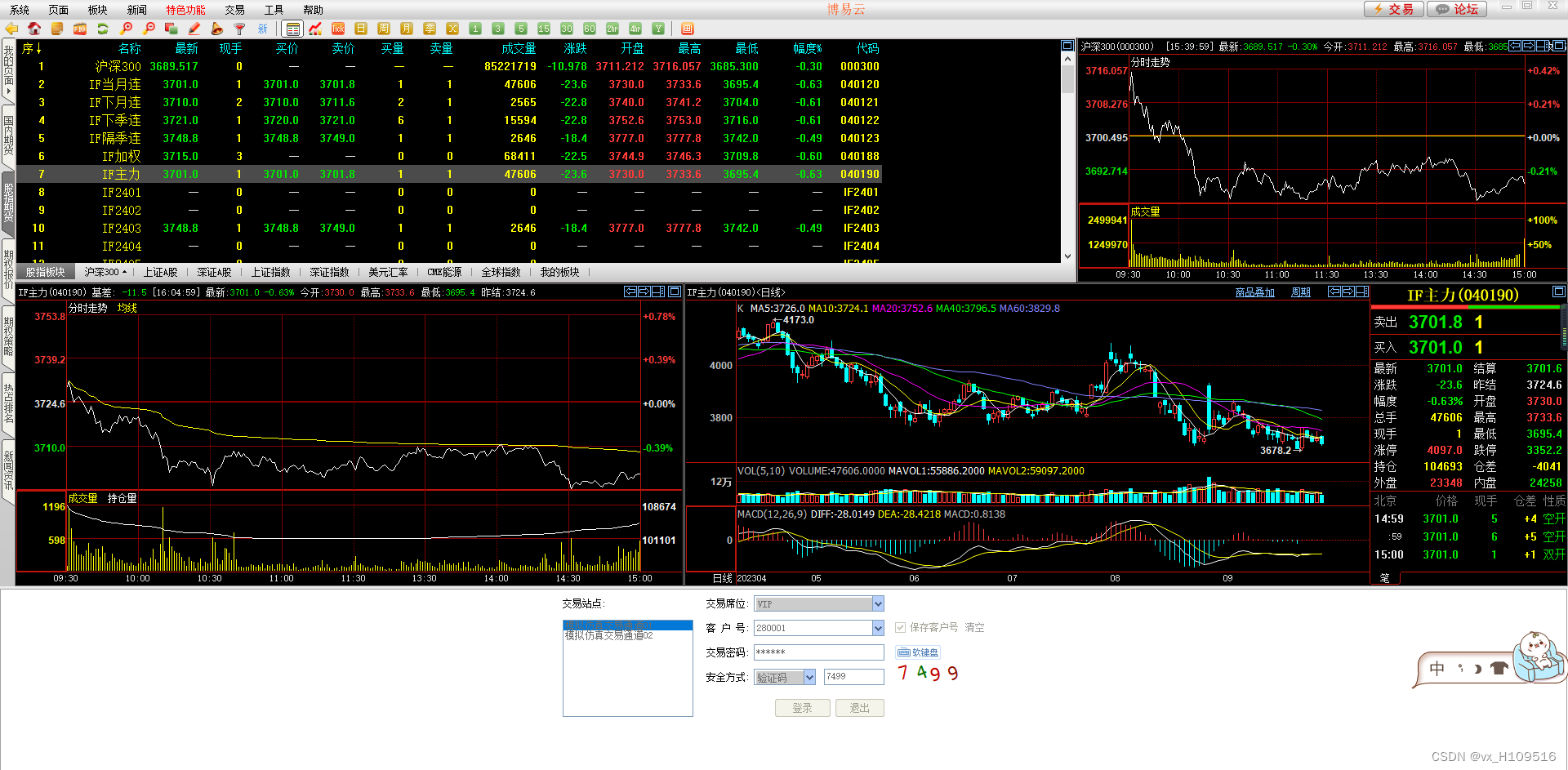Switch to the 我的板块 tab
The width and height of the screenshot is (1568, 770).
point(559,272)
